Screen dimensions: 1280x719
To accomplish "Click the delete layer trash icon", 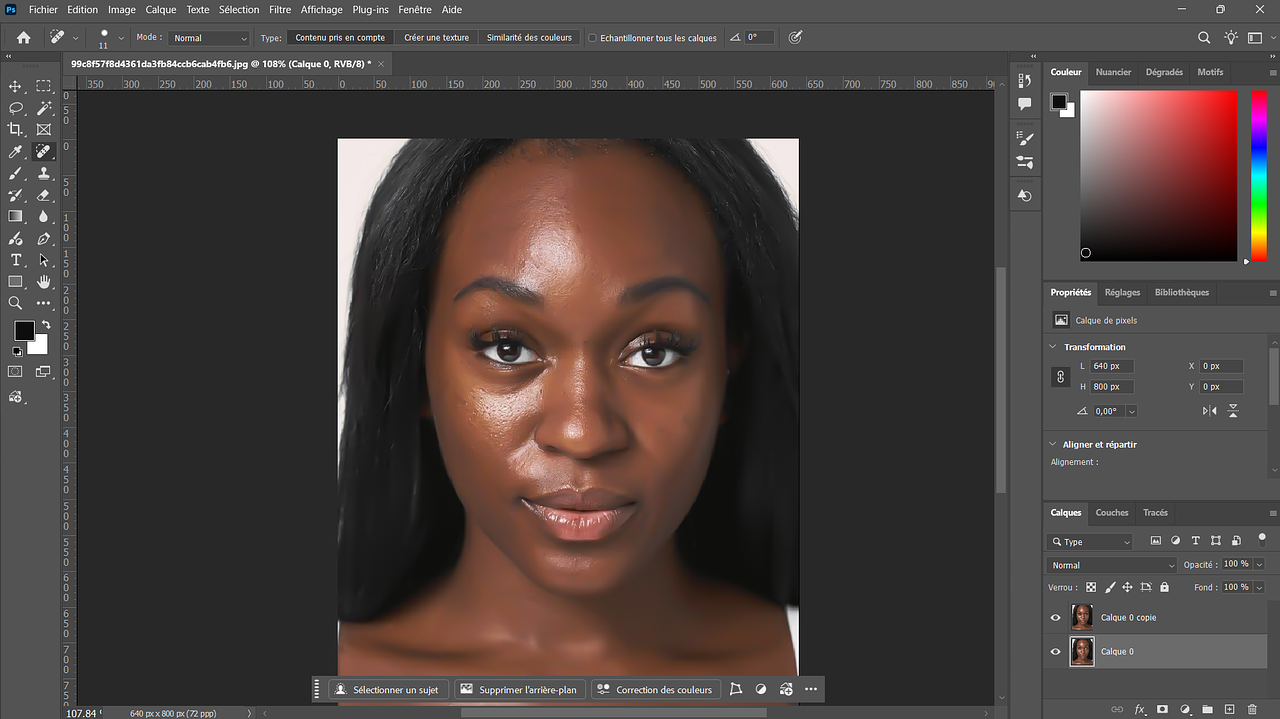I will click(x=1252, y=709).
